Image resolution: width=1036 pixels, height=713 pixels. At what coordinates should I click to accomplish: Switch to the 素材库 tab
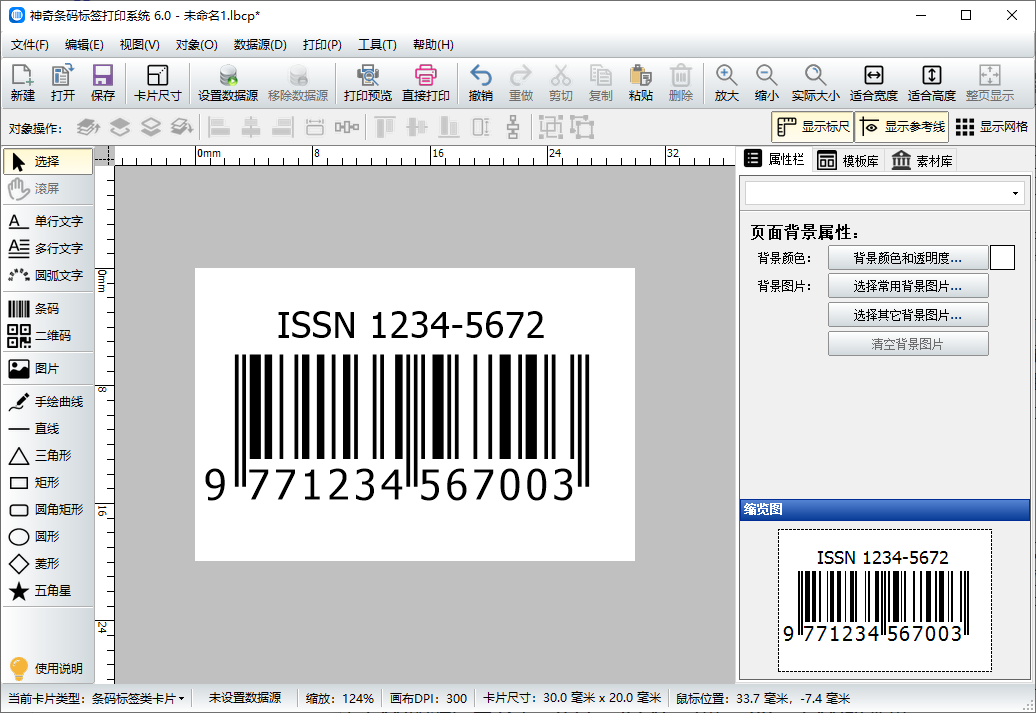[x=922, y=161]
